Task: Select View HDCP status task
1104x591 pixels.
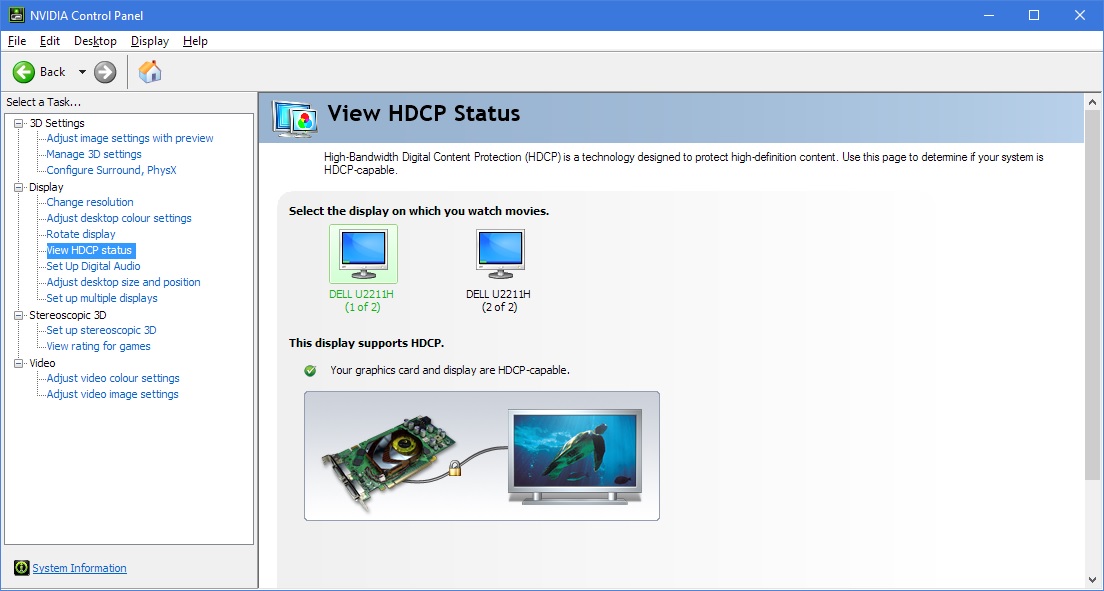Action: pyautogui.click(x=89, y=250)
